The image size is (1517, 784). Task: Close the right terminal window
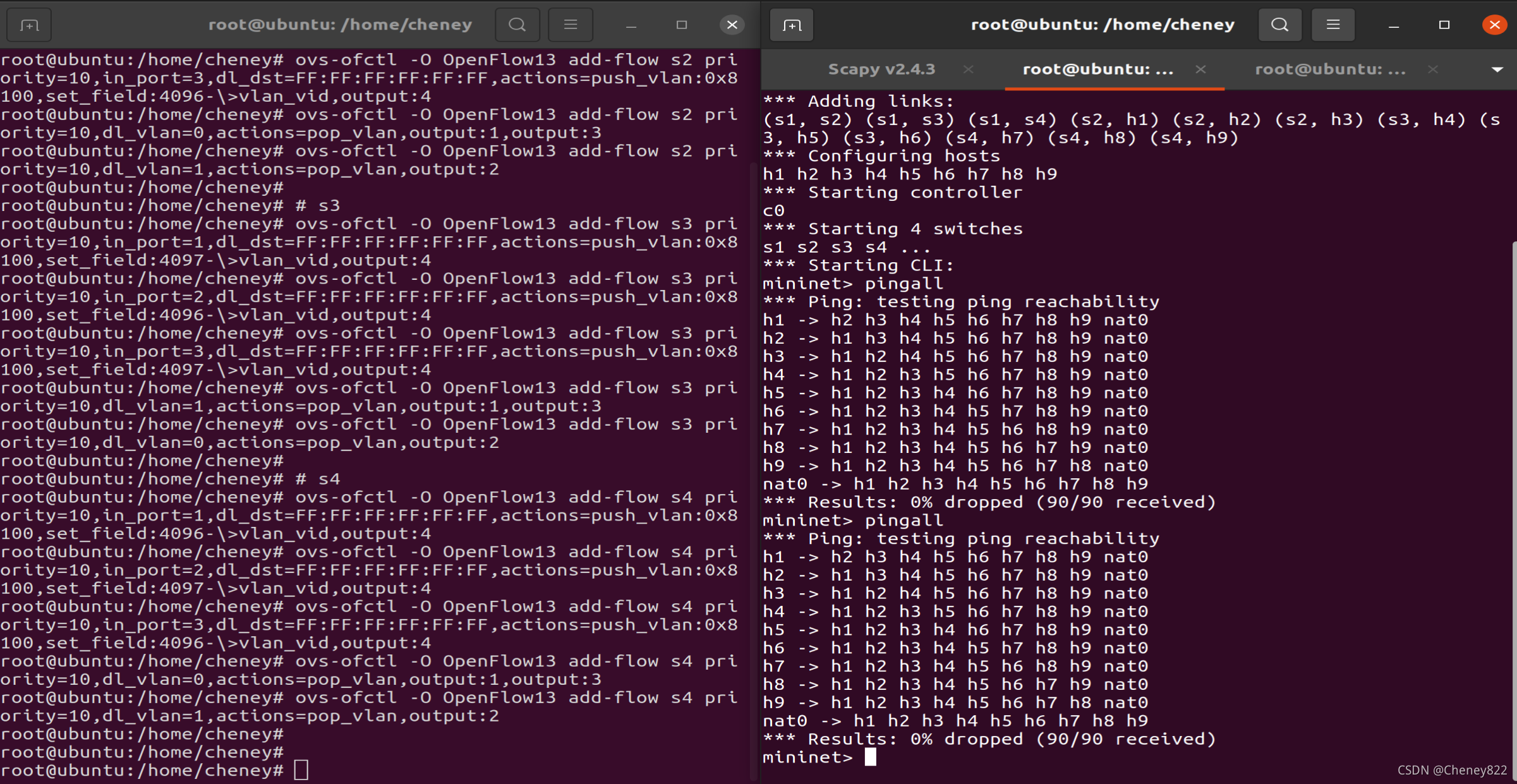pos(1494,25)
